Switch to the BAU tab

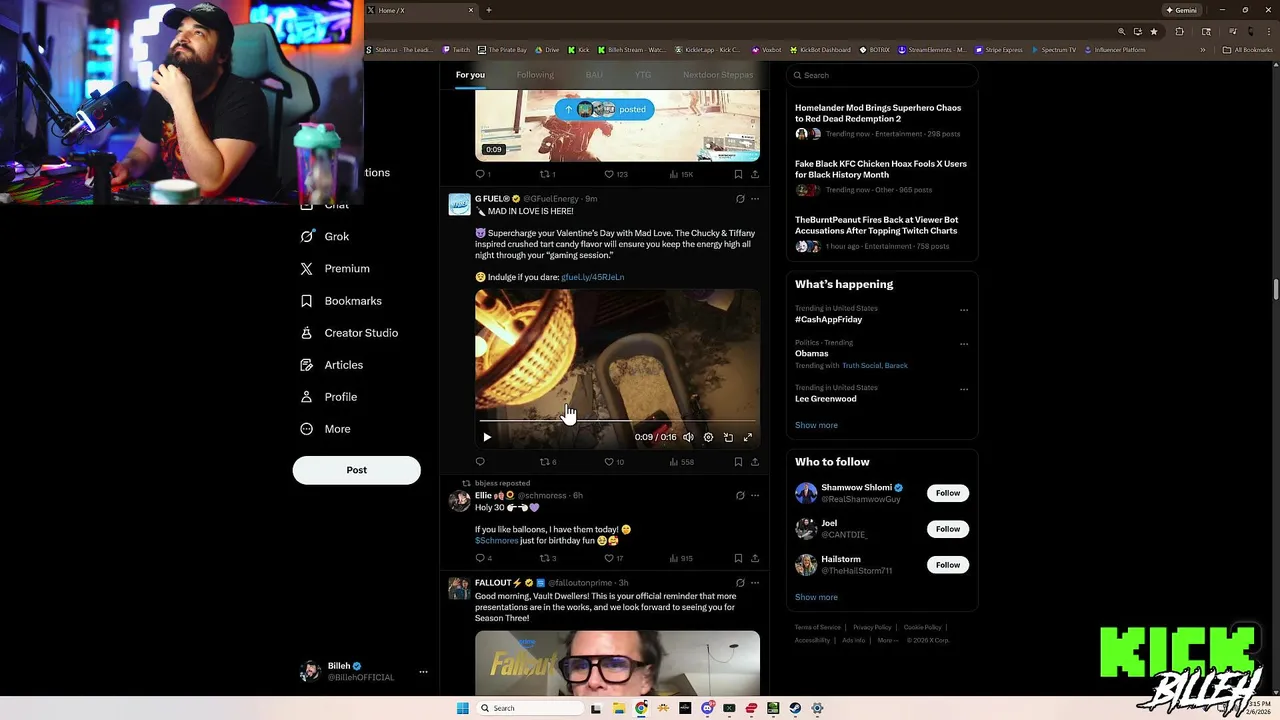tap(594, 75)
